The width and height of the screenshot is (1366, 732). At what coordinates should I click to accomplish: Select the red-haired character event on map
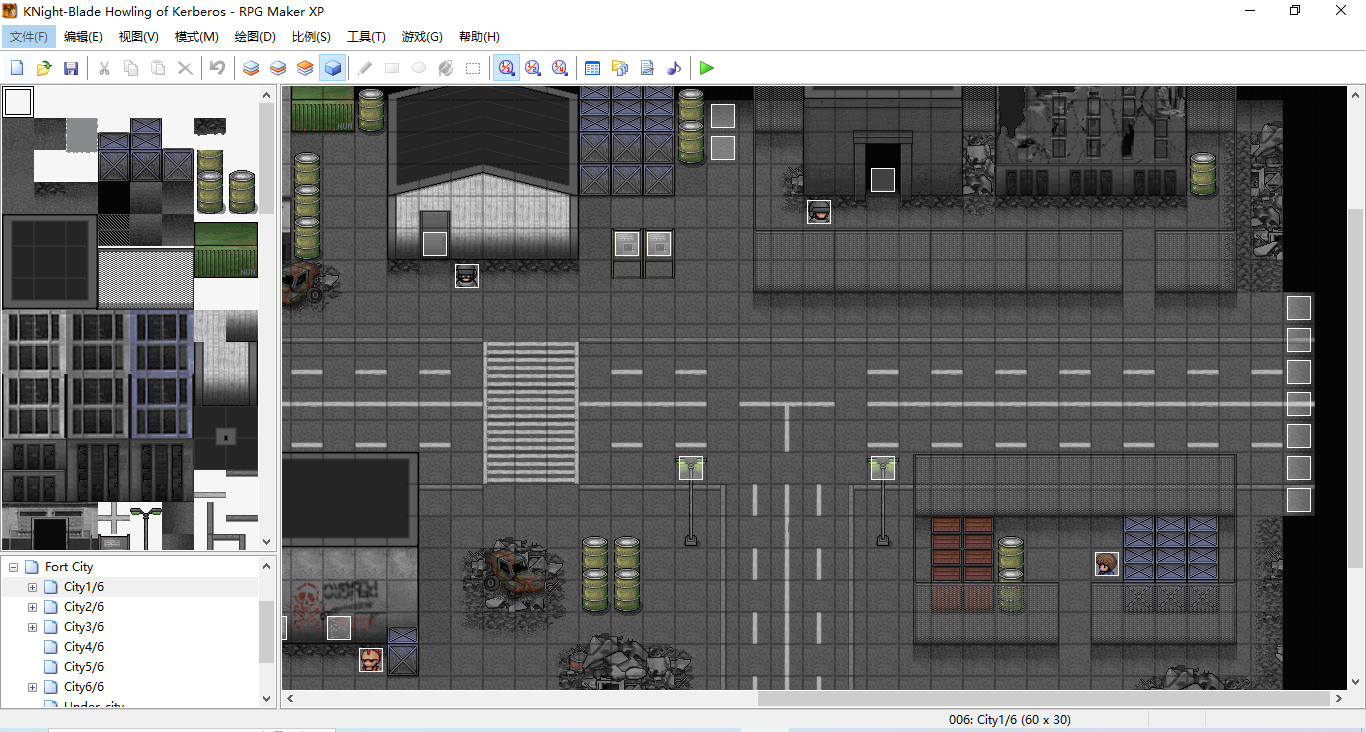(371, 660)
